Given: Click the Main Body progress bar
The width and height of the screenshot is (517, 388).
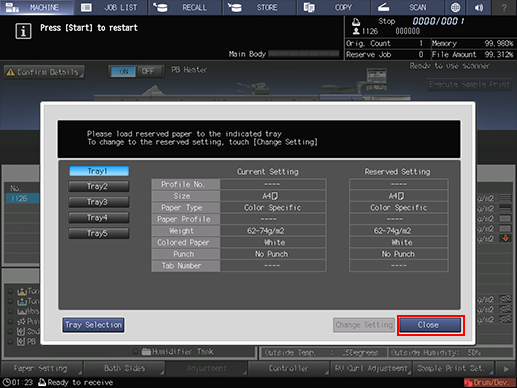Looking at the screenshot, I should (303, 54).
